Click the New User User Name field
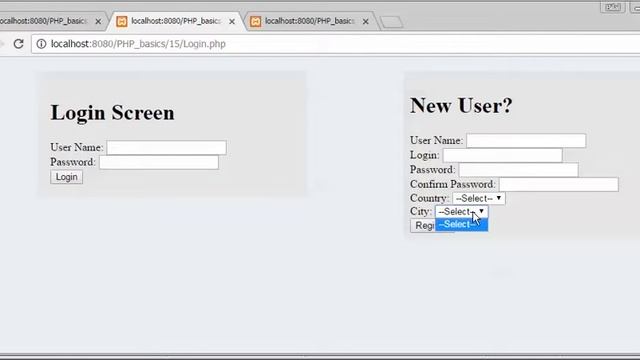 [x=526, y=140]
